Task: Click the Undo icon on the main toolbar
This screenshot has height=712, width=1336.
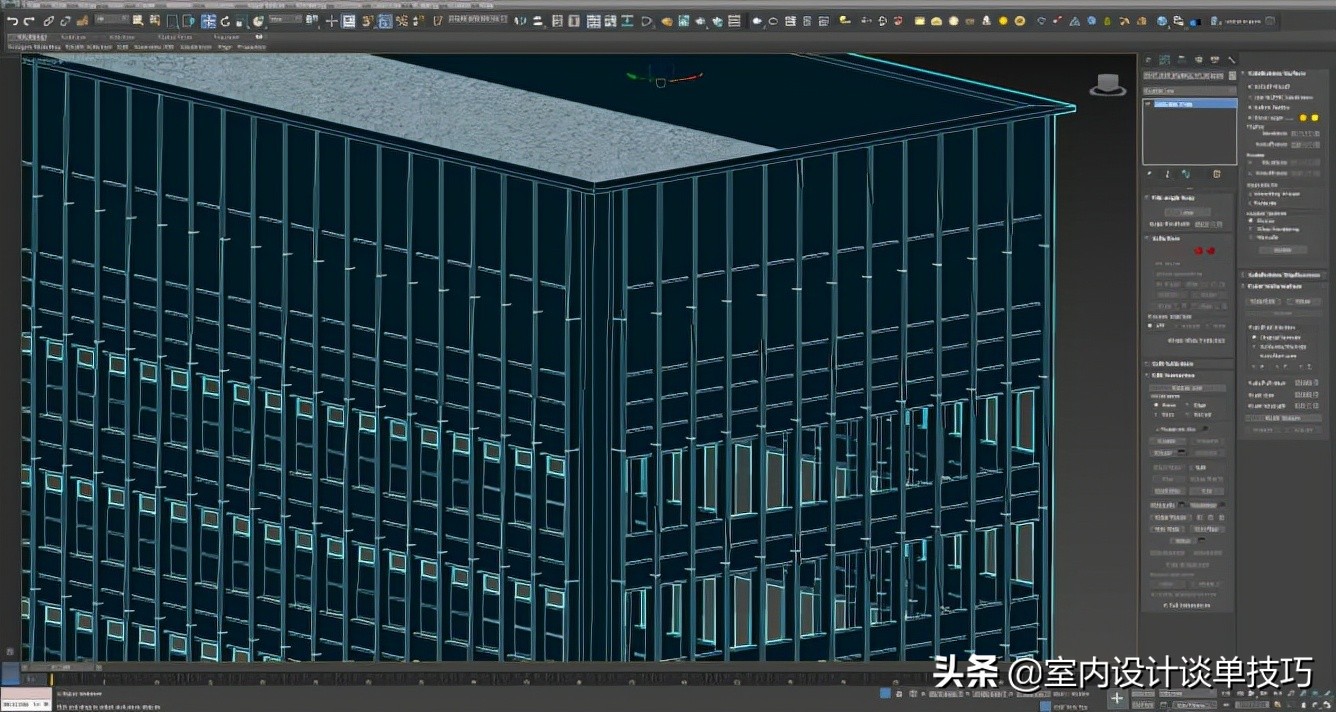Action: click(x=14, y=21)
